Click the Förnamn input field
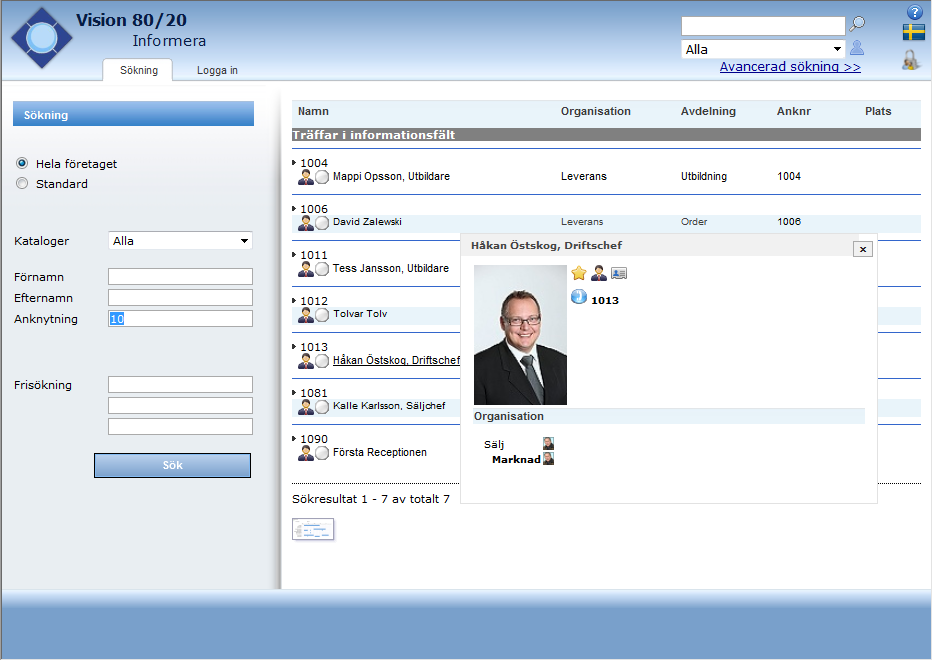 pyautogui.click(x=180, y=276)
